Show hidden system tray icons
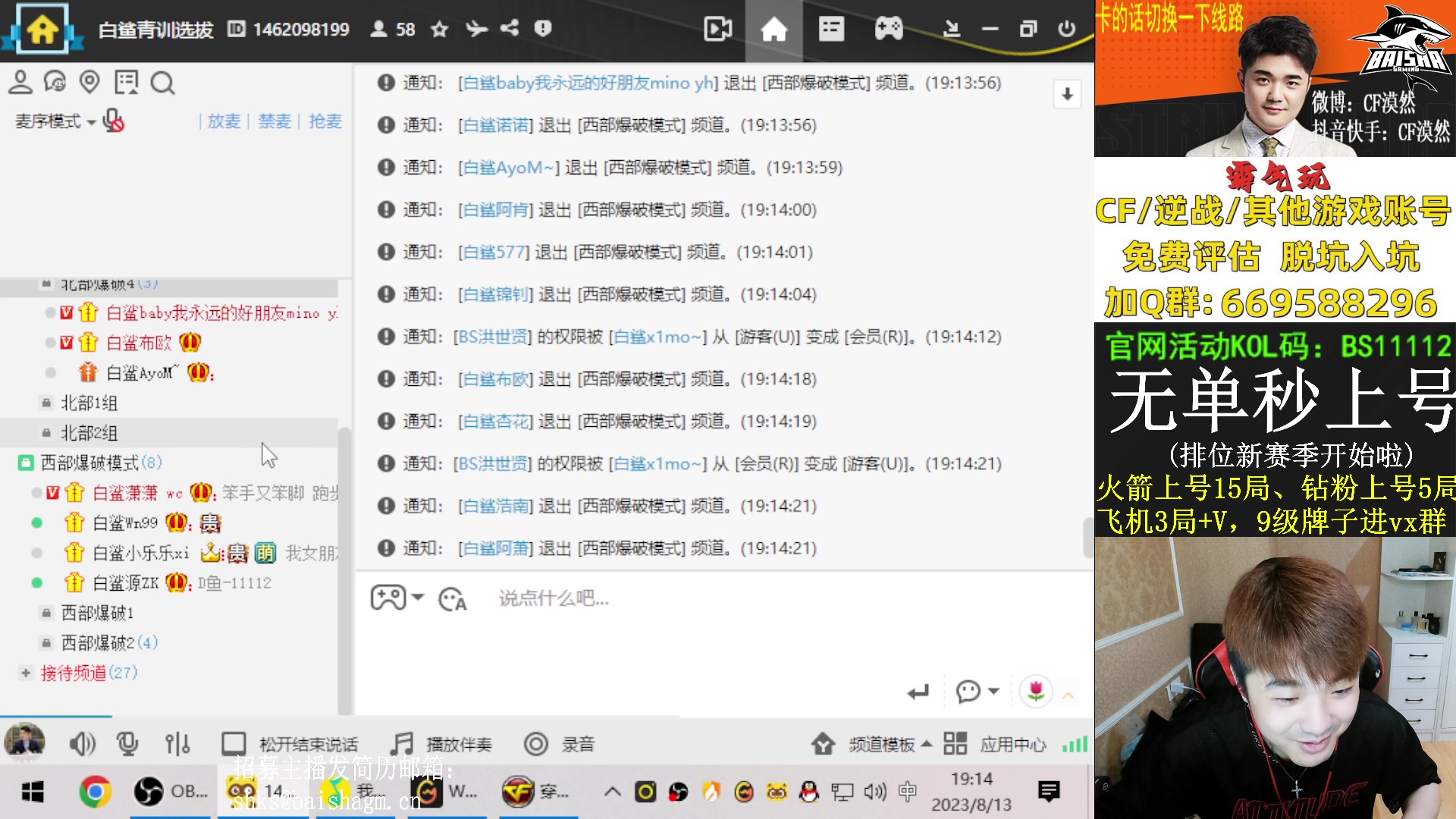Screen dimensions: 1456x819 612,792
